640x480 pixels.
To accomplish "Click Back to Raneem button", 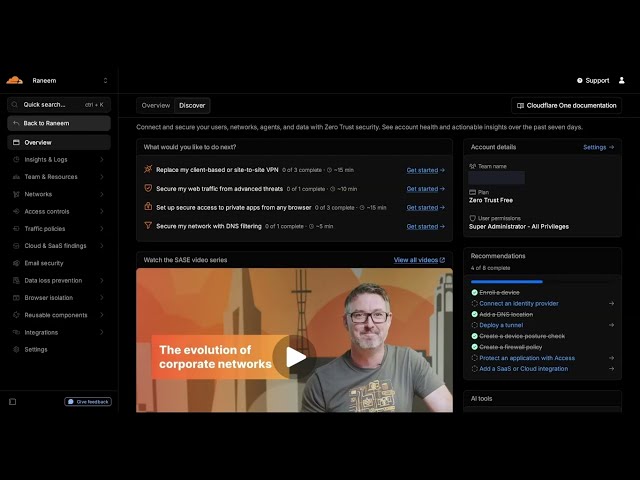I will coord(59,123).
